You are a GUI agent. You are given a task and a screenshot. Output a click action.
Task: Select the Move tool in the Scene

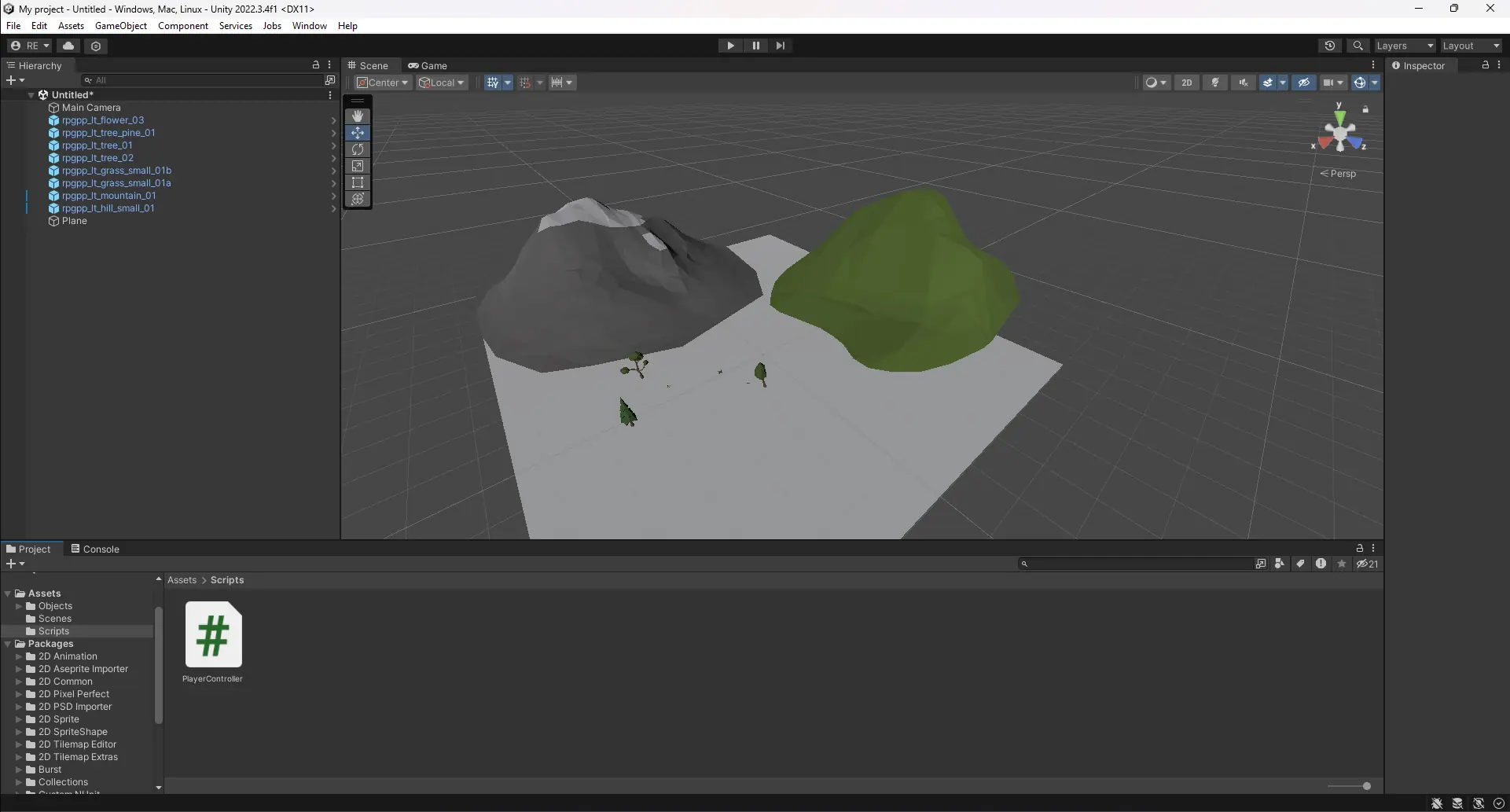click(358, 133)
